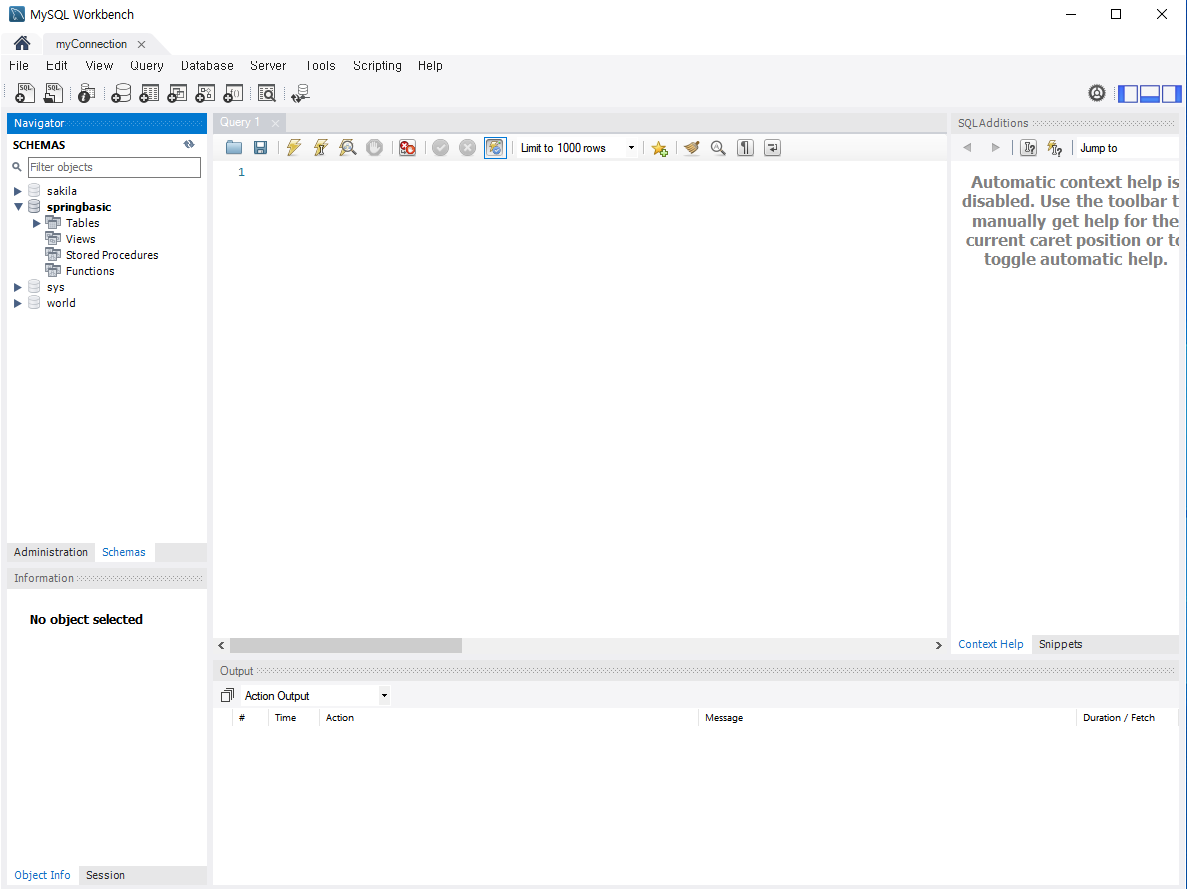Open the Scripting menu
The width and height of the screenshot is (1187, 889).
(x=377, y=66)
